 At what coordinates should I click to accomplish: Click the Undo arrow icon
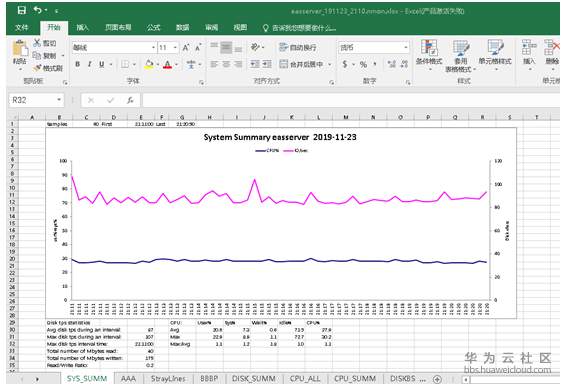[x=38, y=10]
